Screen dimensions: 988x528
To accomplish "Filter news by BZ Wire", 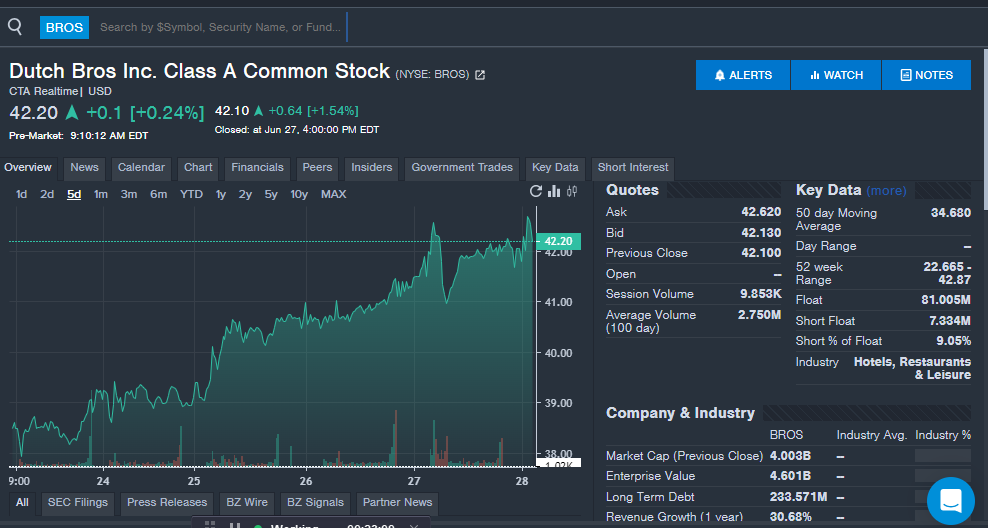I will [247, 503].
